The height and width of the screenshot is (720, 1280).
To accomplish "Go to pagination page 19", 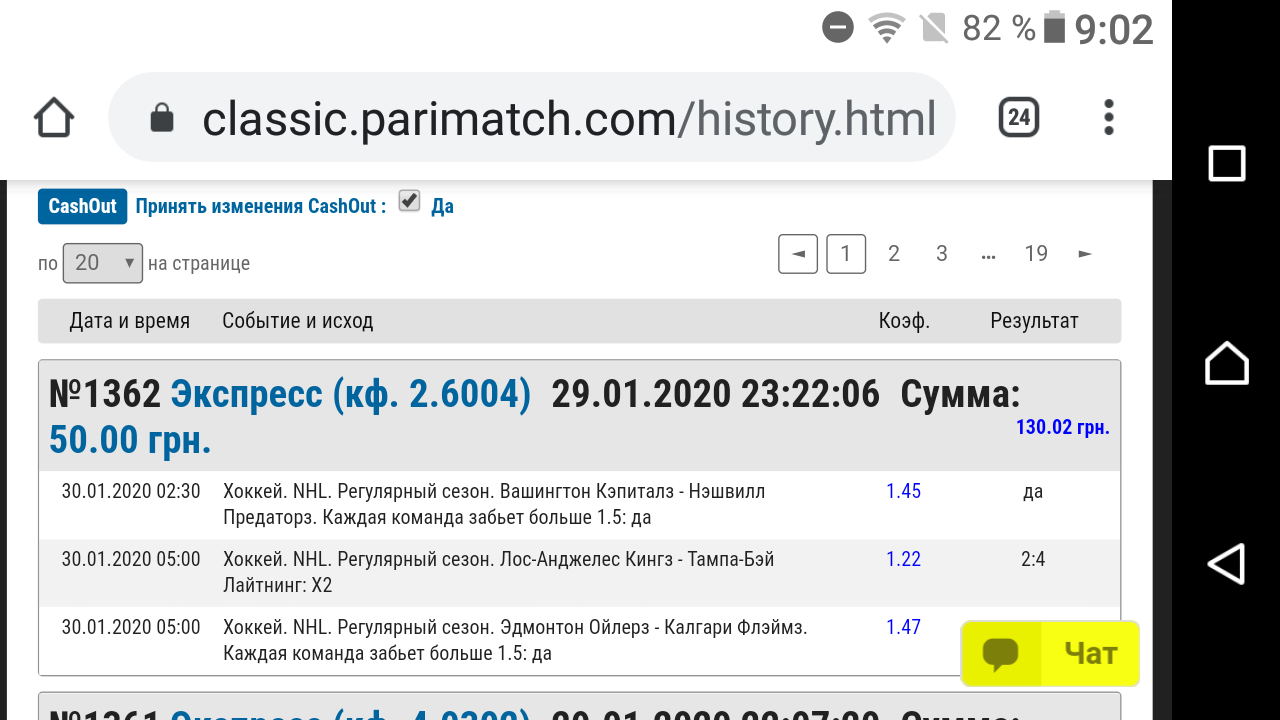I will [x=1037, y=253].
